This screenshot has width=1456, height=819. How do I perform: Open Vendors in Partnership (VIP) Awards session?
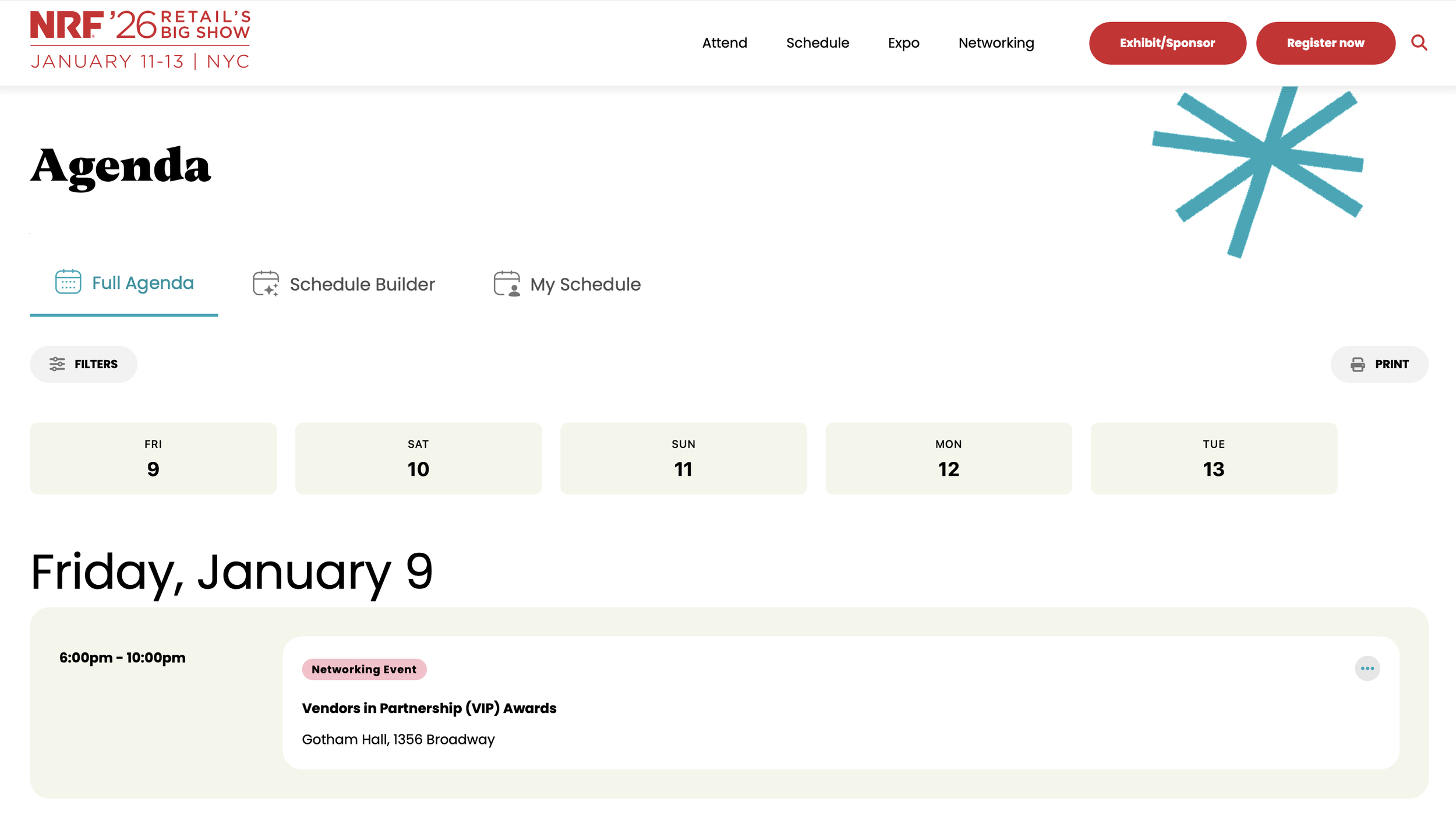click(429, 708)
